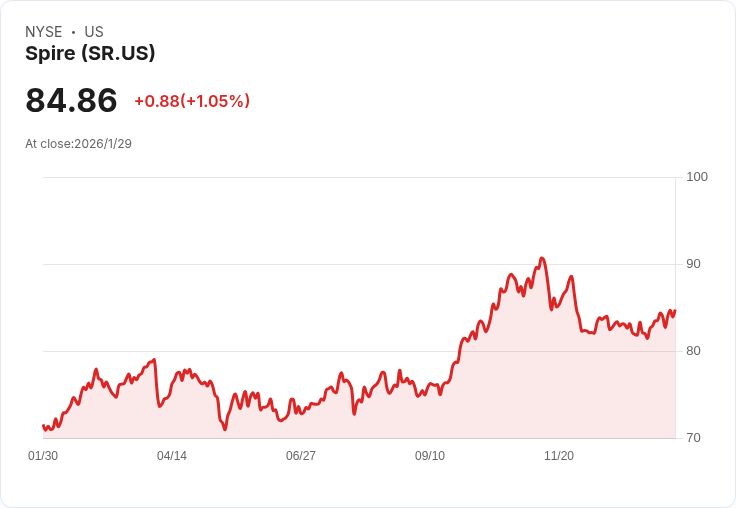The width and height of the screenshot is (736, 508).
Task: Click the highest peak of the price line
Action: [x=542, y=258]
